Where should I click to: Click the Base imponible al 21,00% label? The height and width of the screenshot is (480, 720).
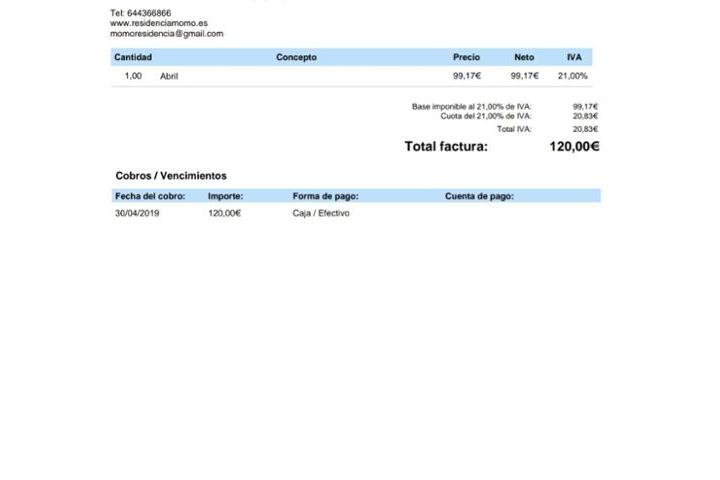(471, 106)
